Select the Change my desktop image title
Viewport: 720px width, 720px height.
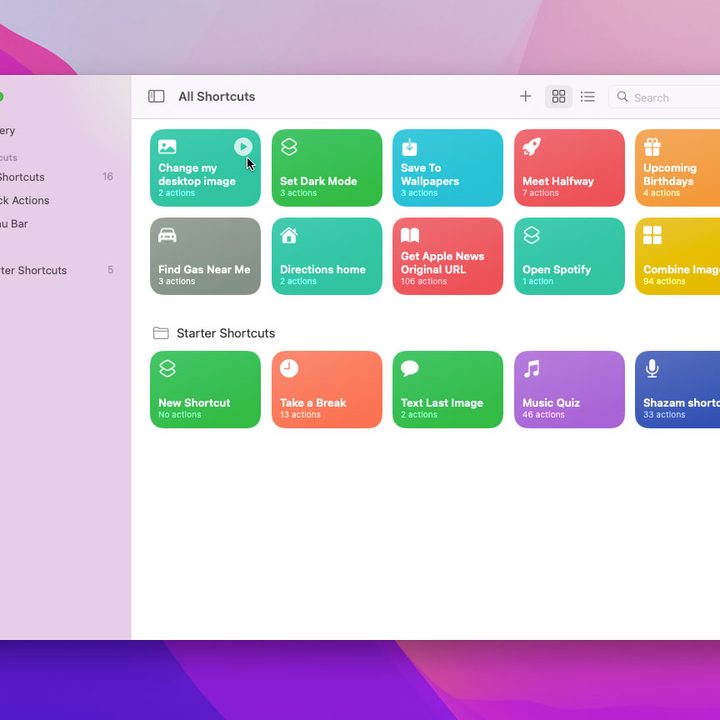(x=197, y=174)
